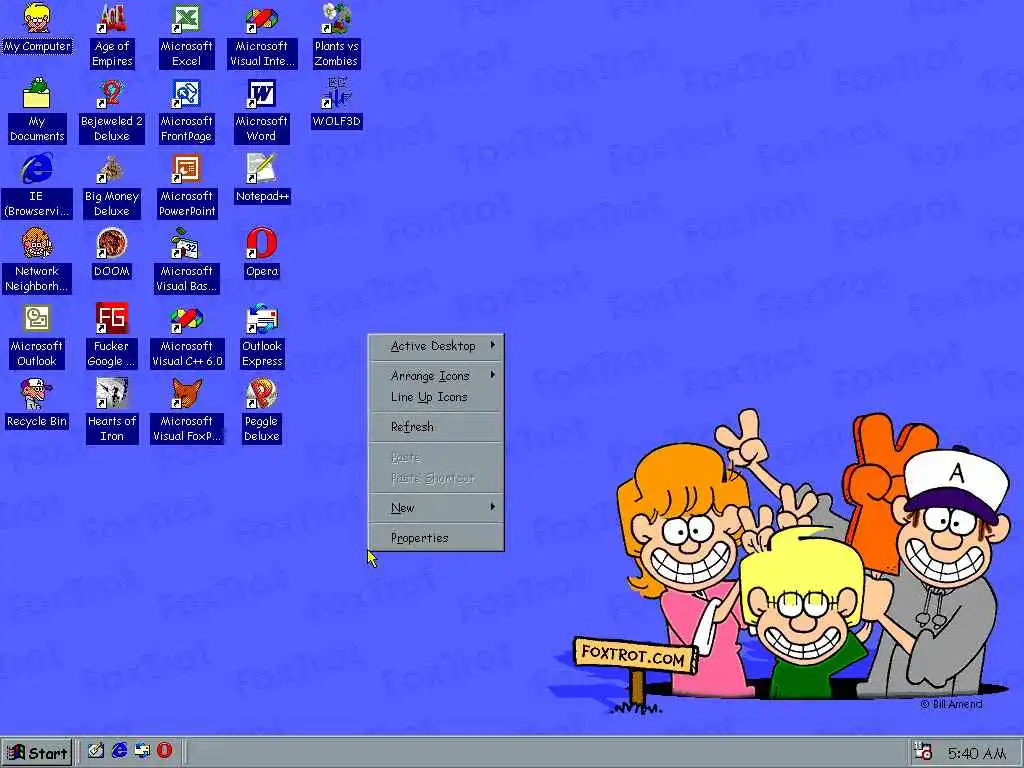The height and width of the screenshot is (768, 1024).
Task: Expand the New submenu in the context menu
Action: [436, 507]
